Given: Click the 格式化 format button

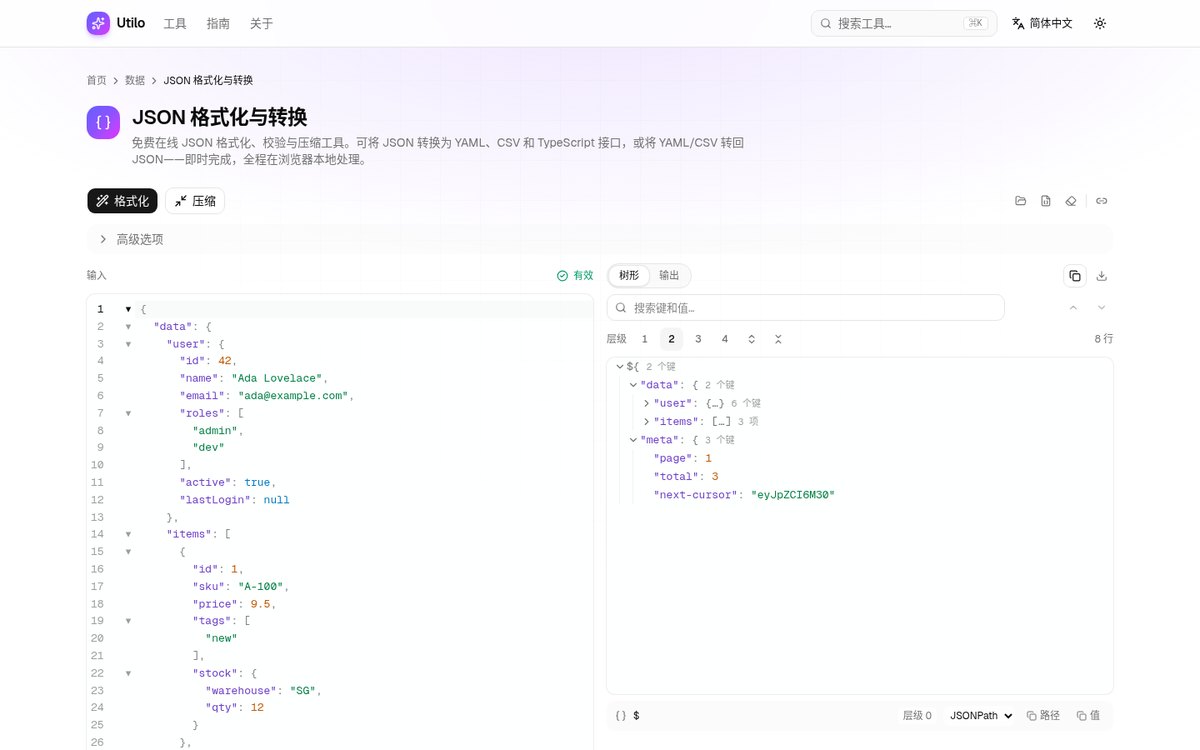Looking at the screenshot, I should click(x=123, y=201).
